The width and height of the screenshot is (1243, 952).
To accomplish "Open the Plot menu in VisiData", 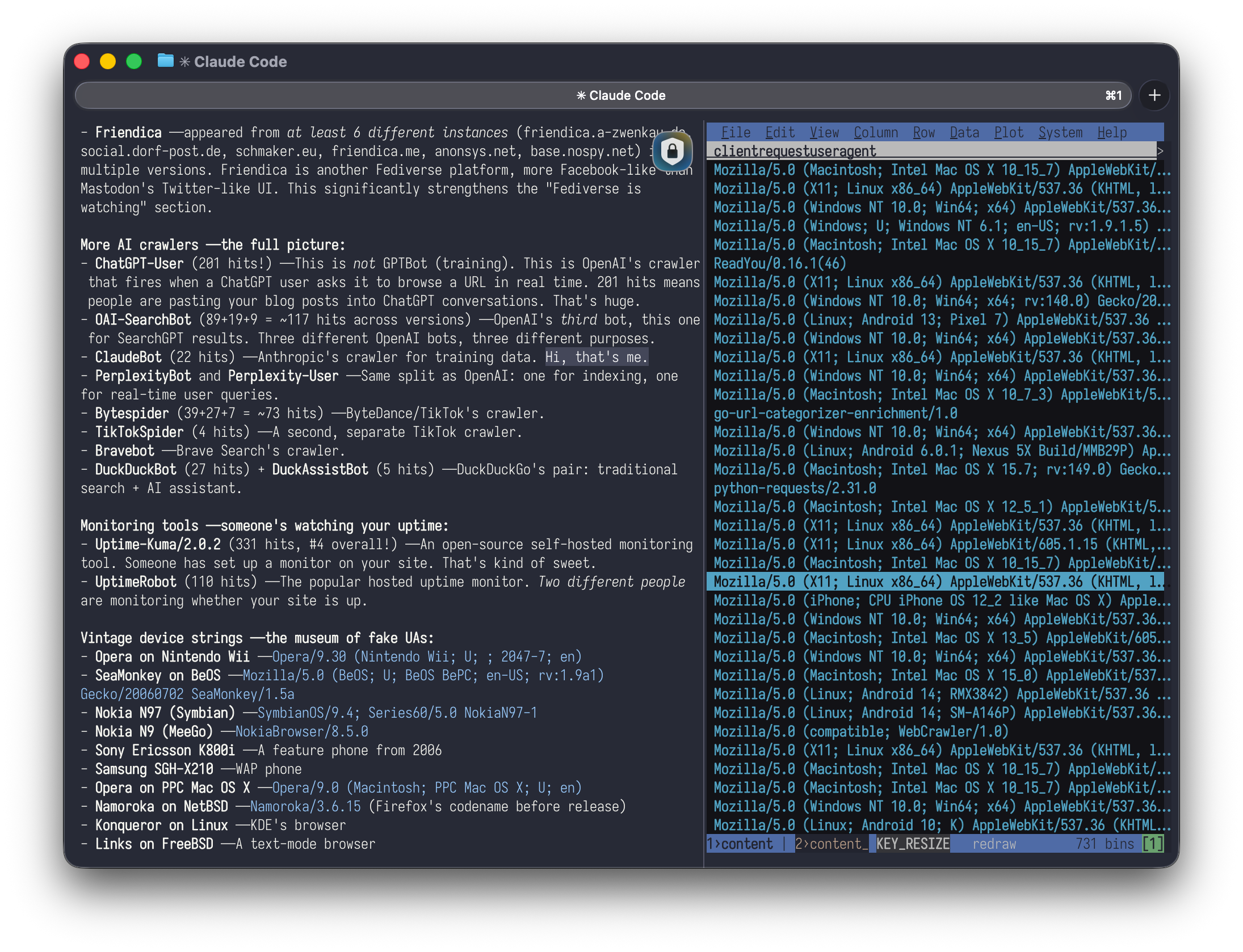I will click(1009, 132).
